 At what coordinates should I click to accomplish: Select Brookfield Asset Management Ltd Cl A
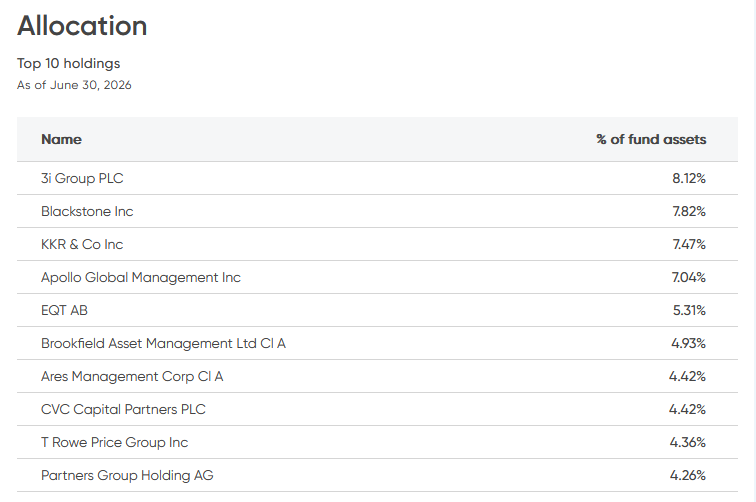coord(163,343)
